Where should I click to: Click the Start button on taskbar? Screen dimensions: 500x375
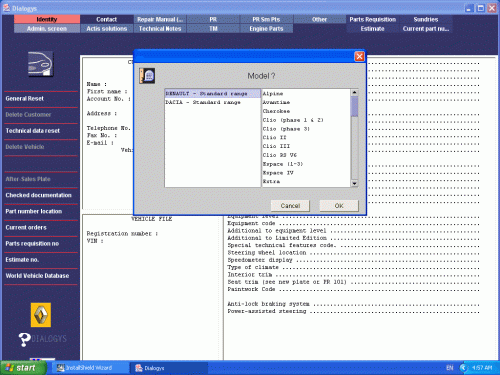[x=23, y=368]
